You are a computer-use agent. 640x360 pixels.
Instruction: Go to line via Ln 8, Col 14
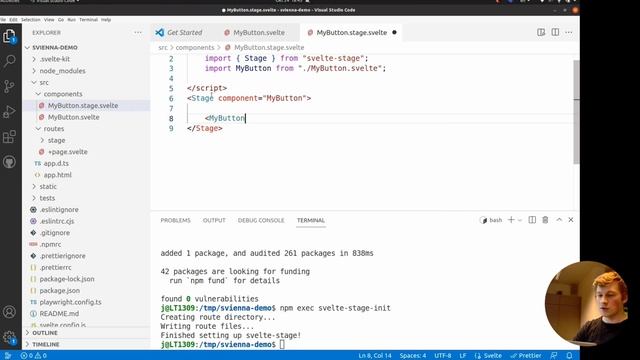pyautogui.click(x=375, y=356)
